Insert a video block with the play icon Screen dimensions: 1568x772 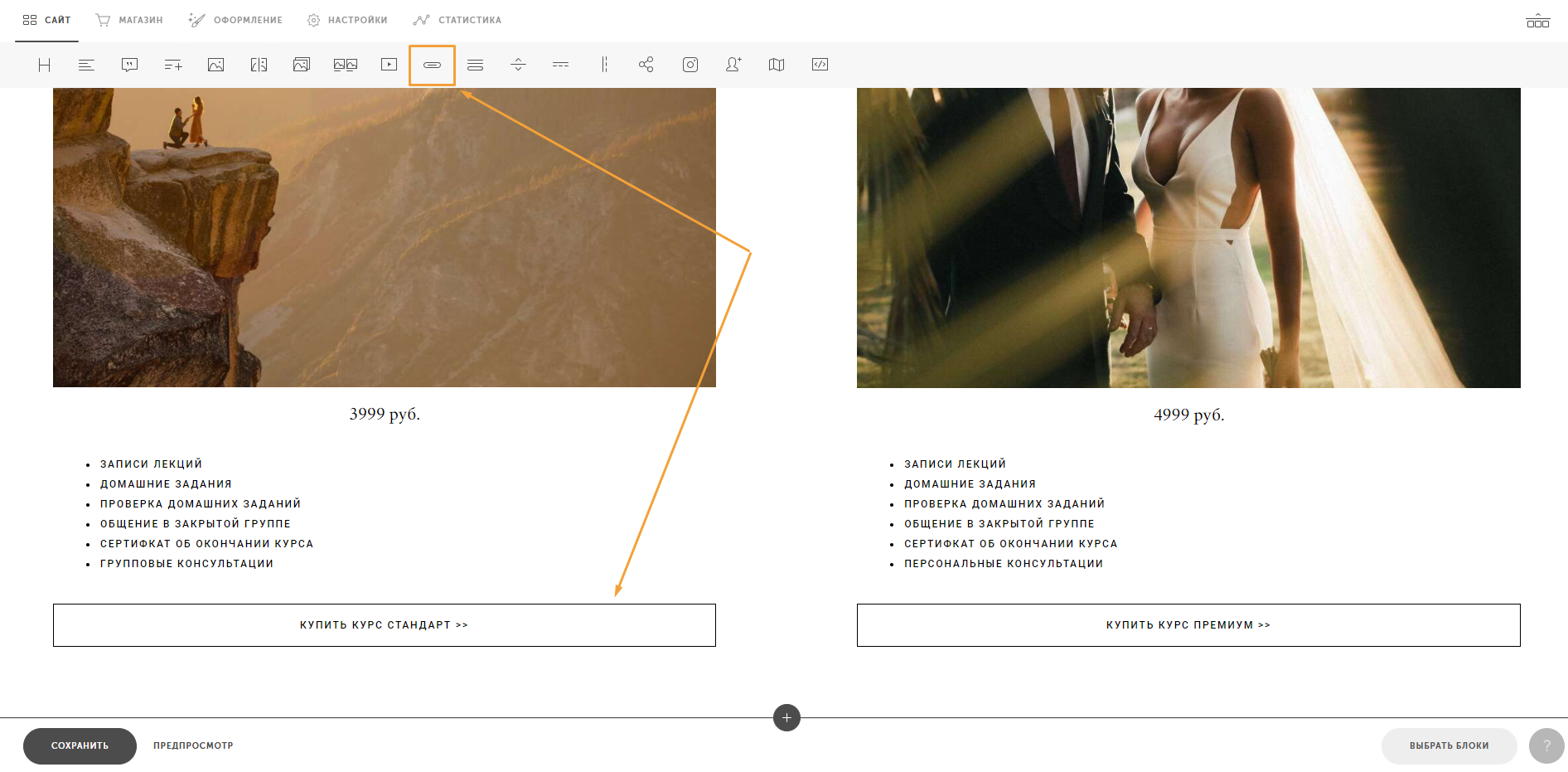(x=389, y=65)
